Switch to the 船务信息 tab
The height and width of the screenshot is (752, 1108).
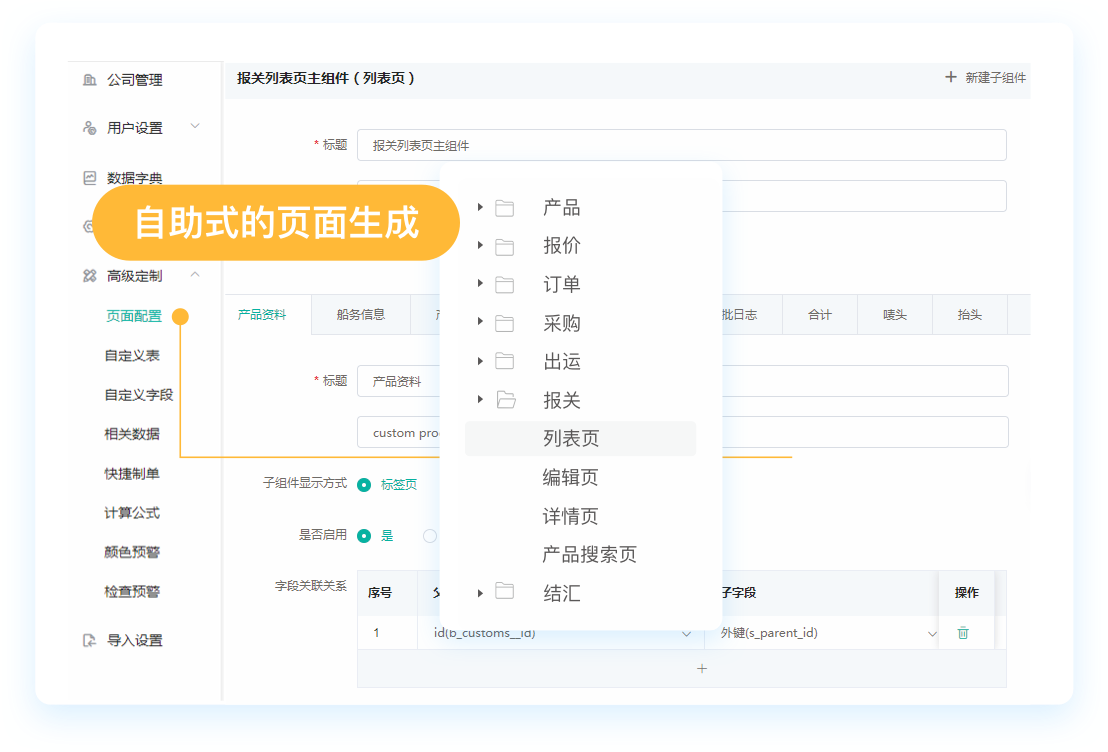pos(360,315)
